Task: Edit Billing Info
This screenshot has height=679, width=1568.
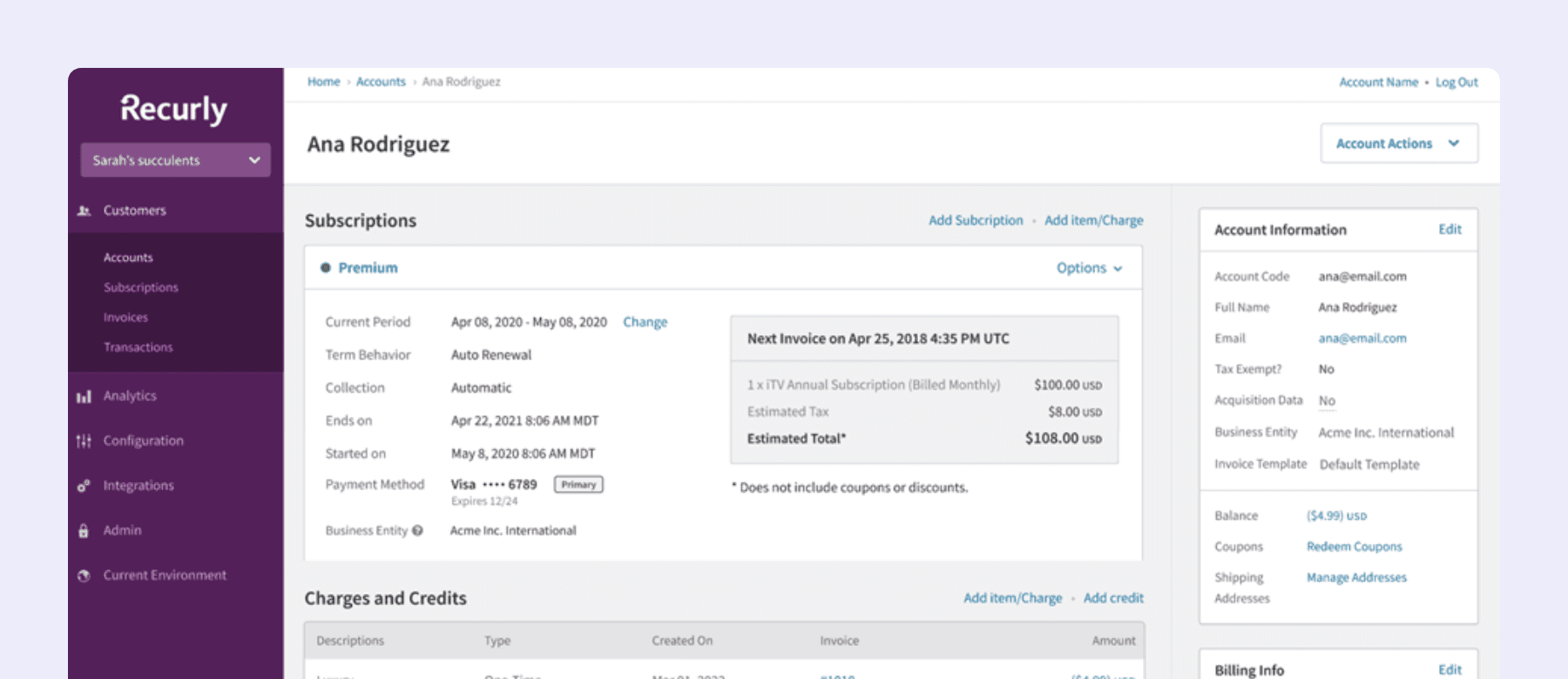Action: click(1450, 670)
